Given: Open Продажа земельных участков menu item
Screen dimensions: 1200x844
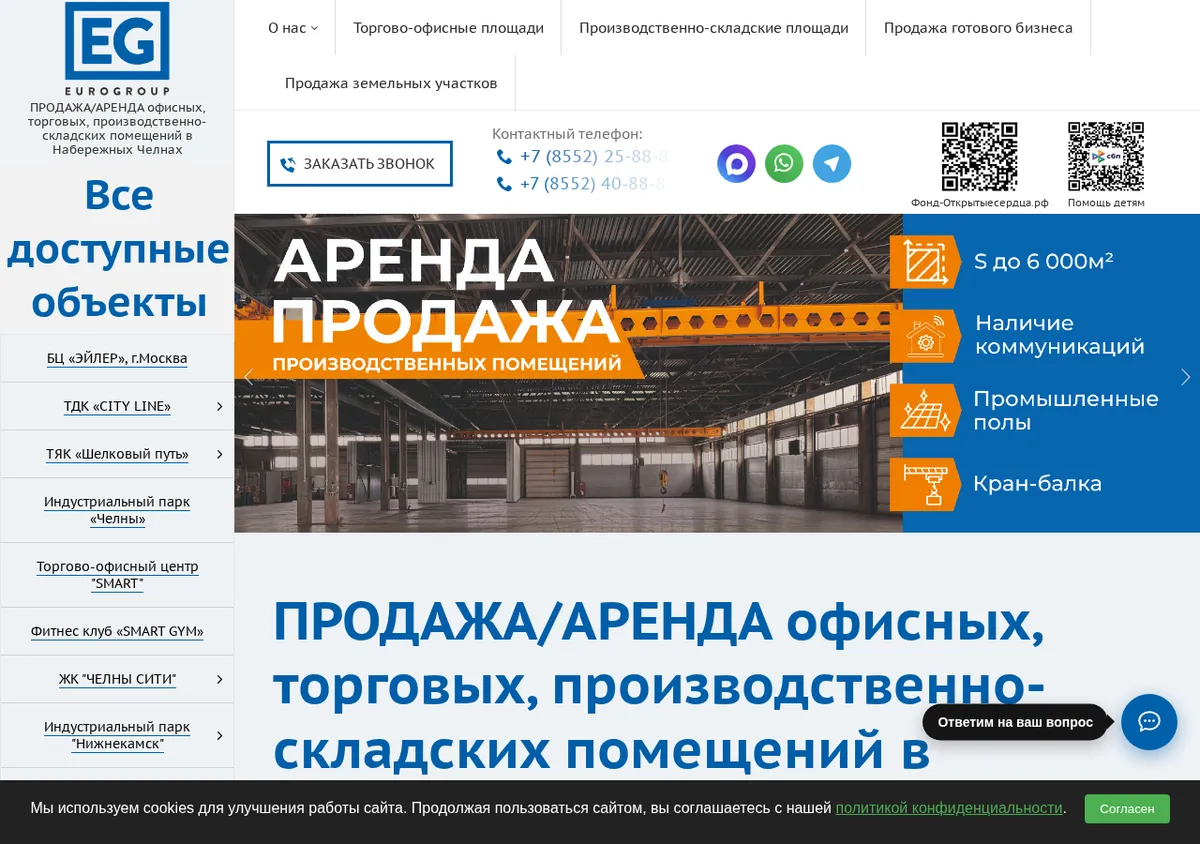Looking at the screenshot, I should click(391, 83).
